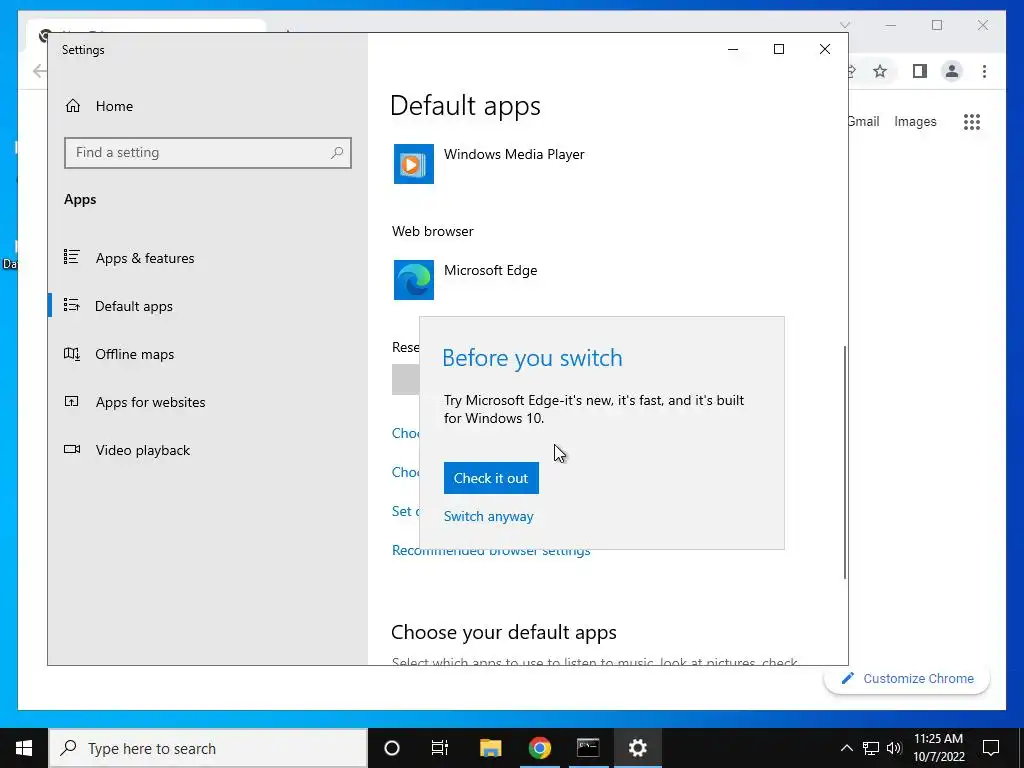Open File Explorer from taskbar
This screenshot has height=768, width=1024.
click(x=490, y=748)
